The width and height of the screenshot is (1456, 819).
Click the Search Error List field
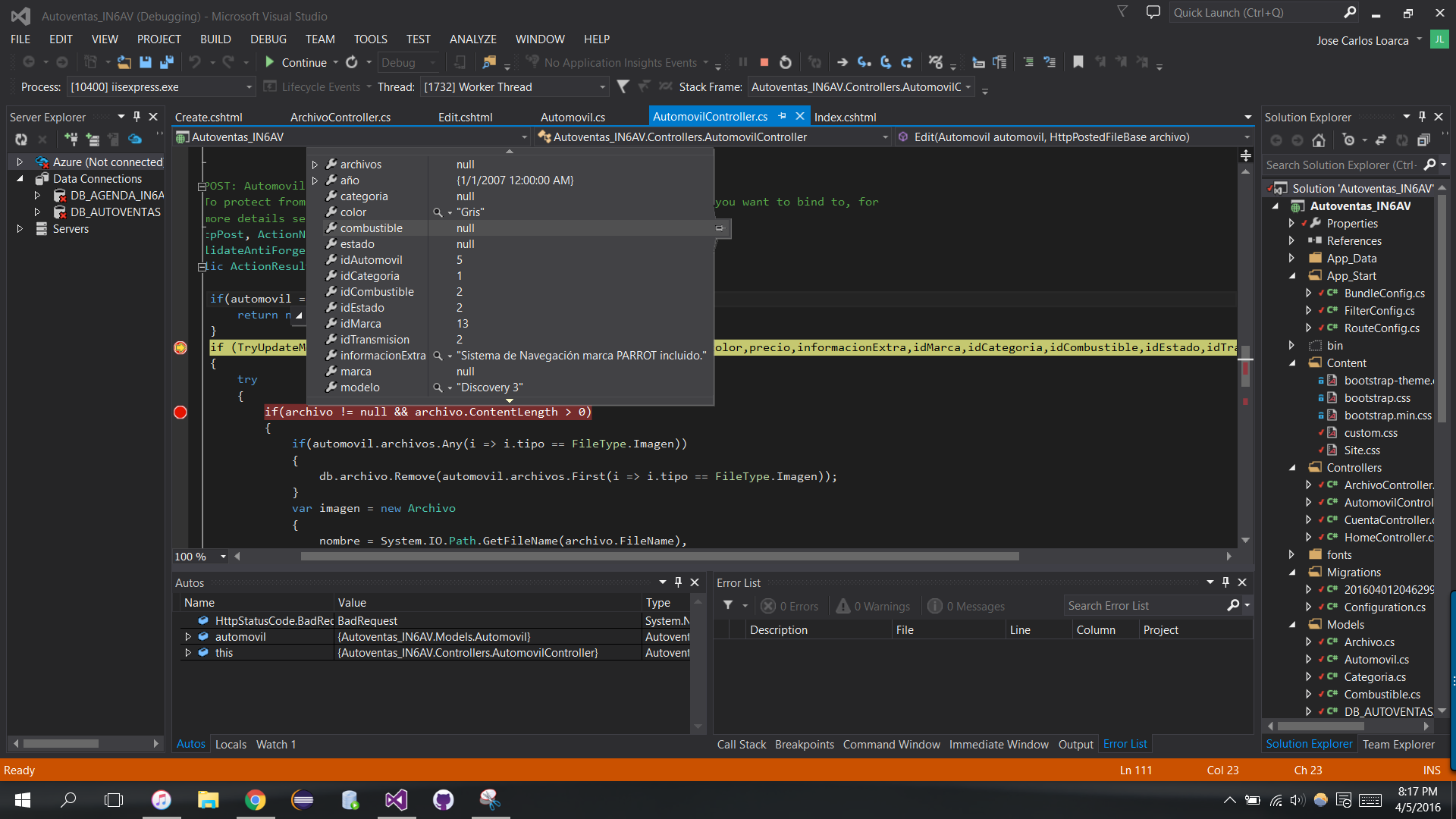pos(1144,606)
